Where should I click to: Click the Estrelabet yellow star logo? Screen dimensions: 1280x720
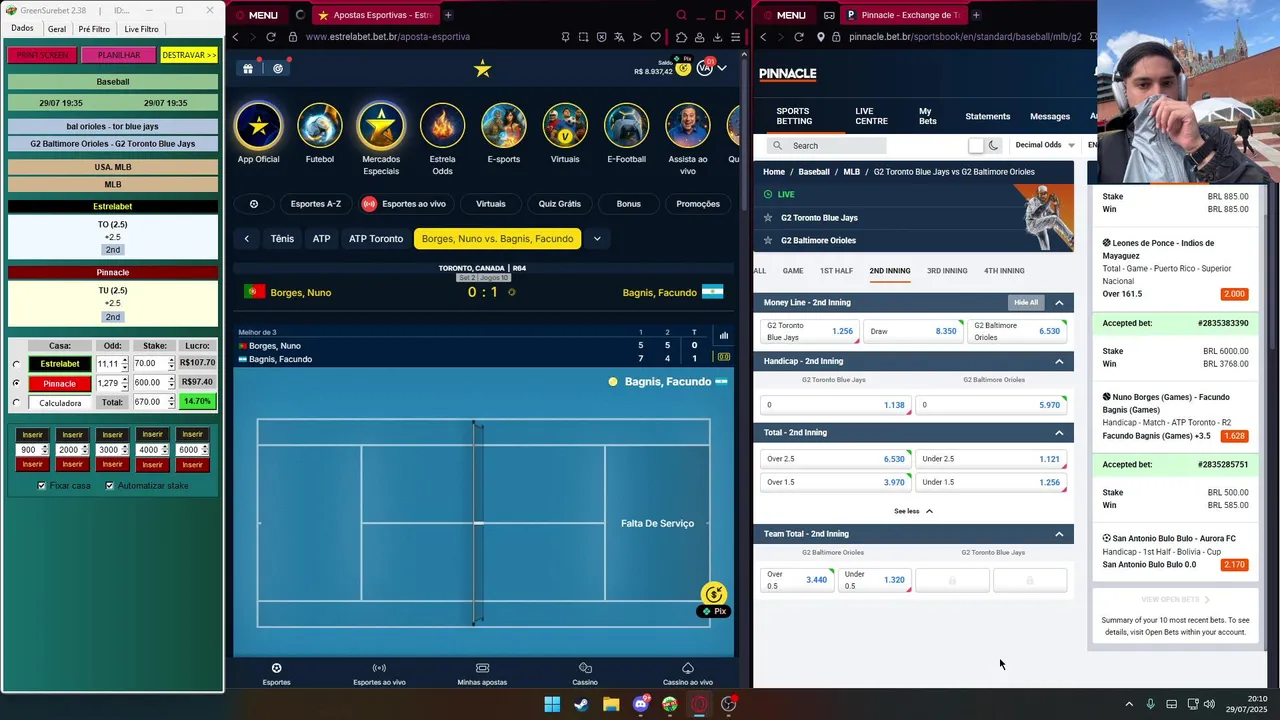point(483,68)
